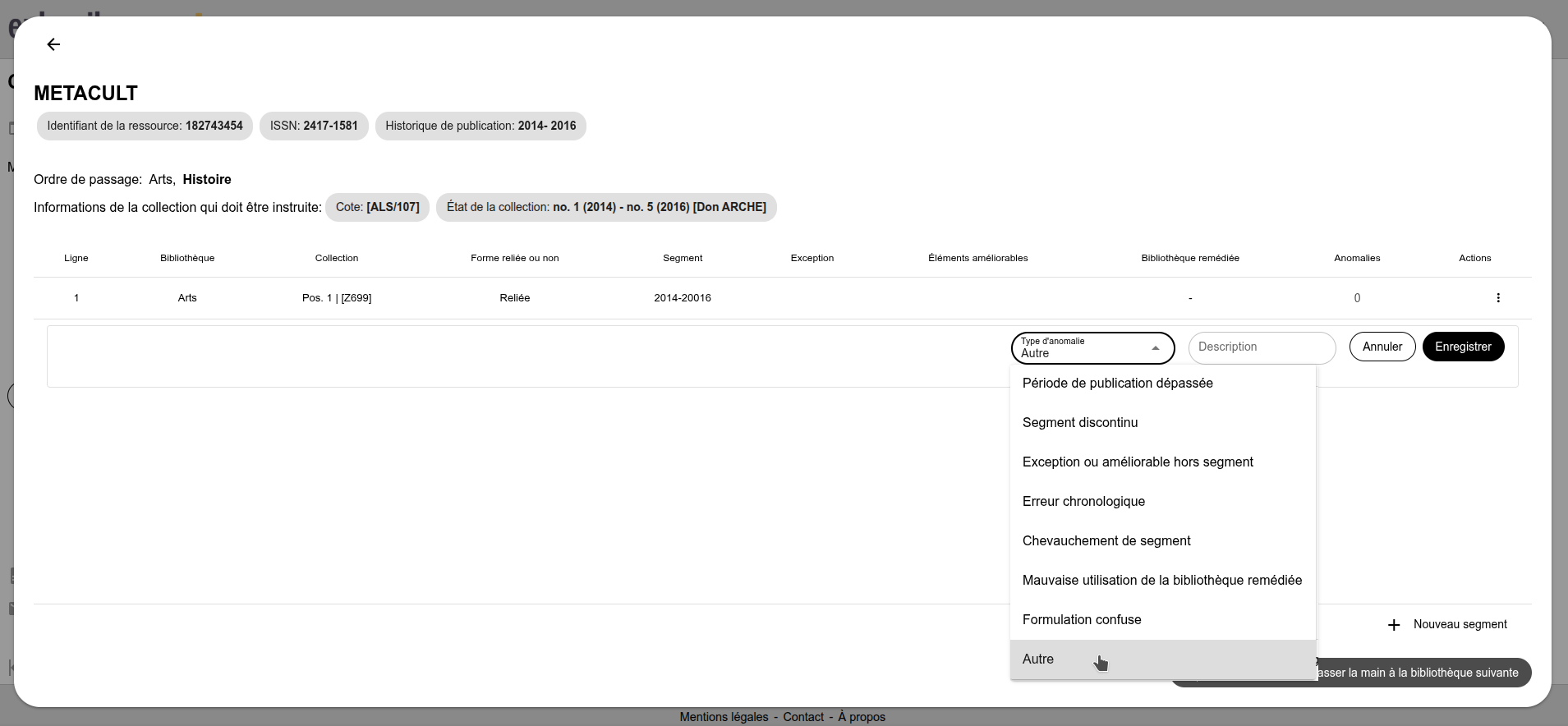1568x726 pixels.
Task: Collapse the Type d'anomalie dropdown arrow
Action: [1155, 348]
